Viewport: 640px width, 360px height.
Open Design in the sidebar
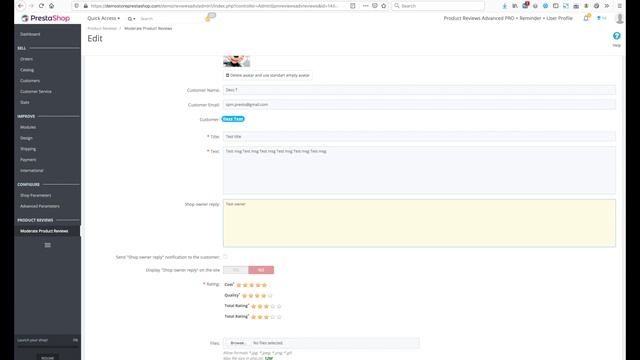tap(26, 138)
